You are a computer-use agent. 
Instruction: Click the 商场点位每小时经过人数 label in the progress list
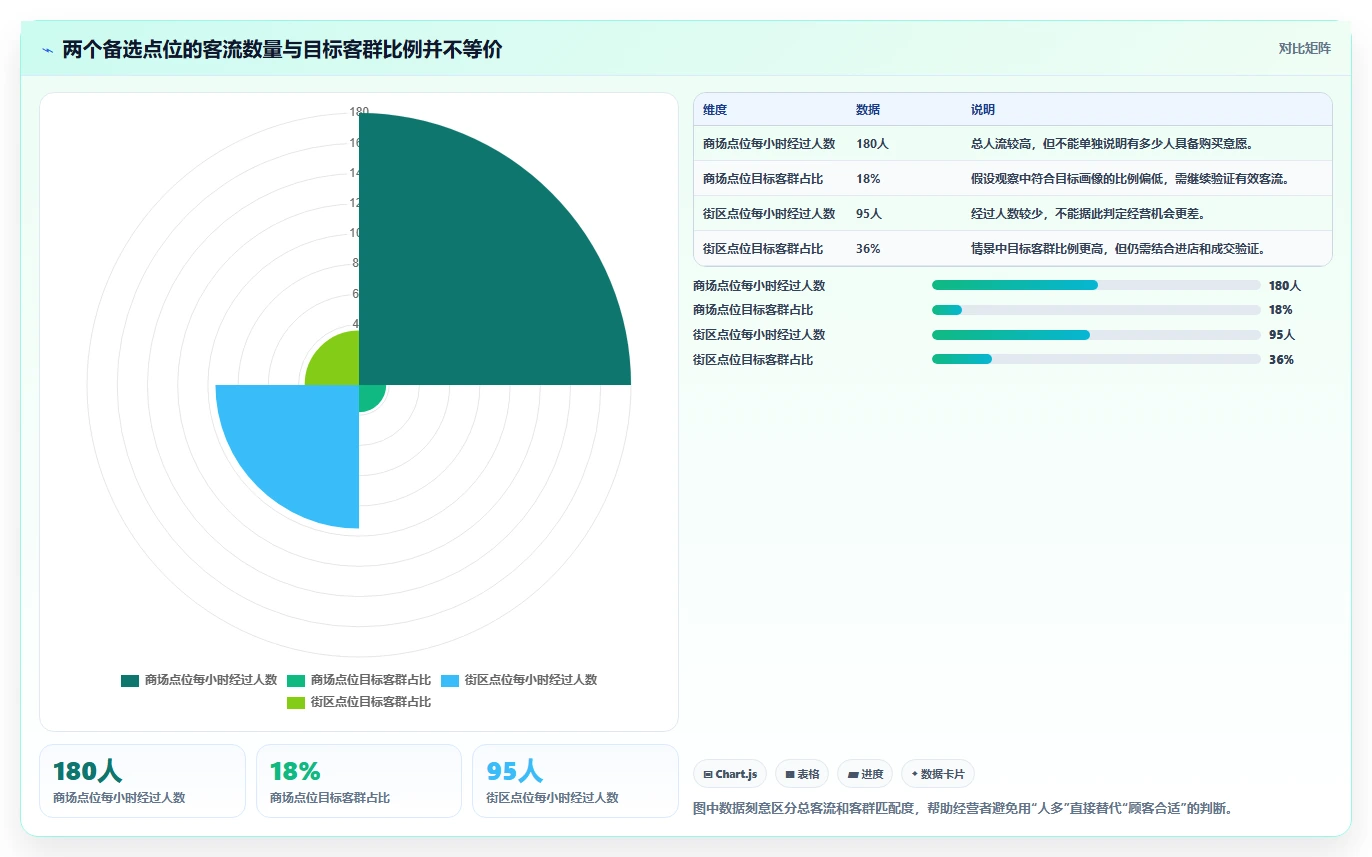click(759, 286)
